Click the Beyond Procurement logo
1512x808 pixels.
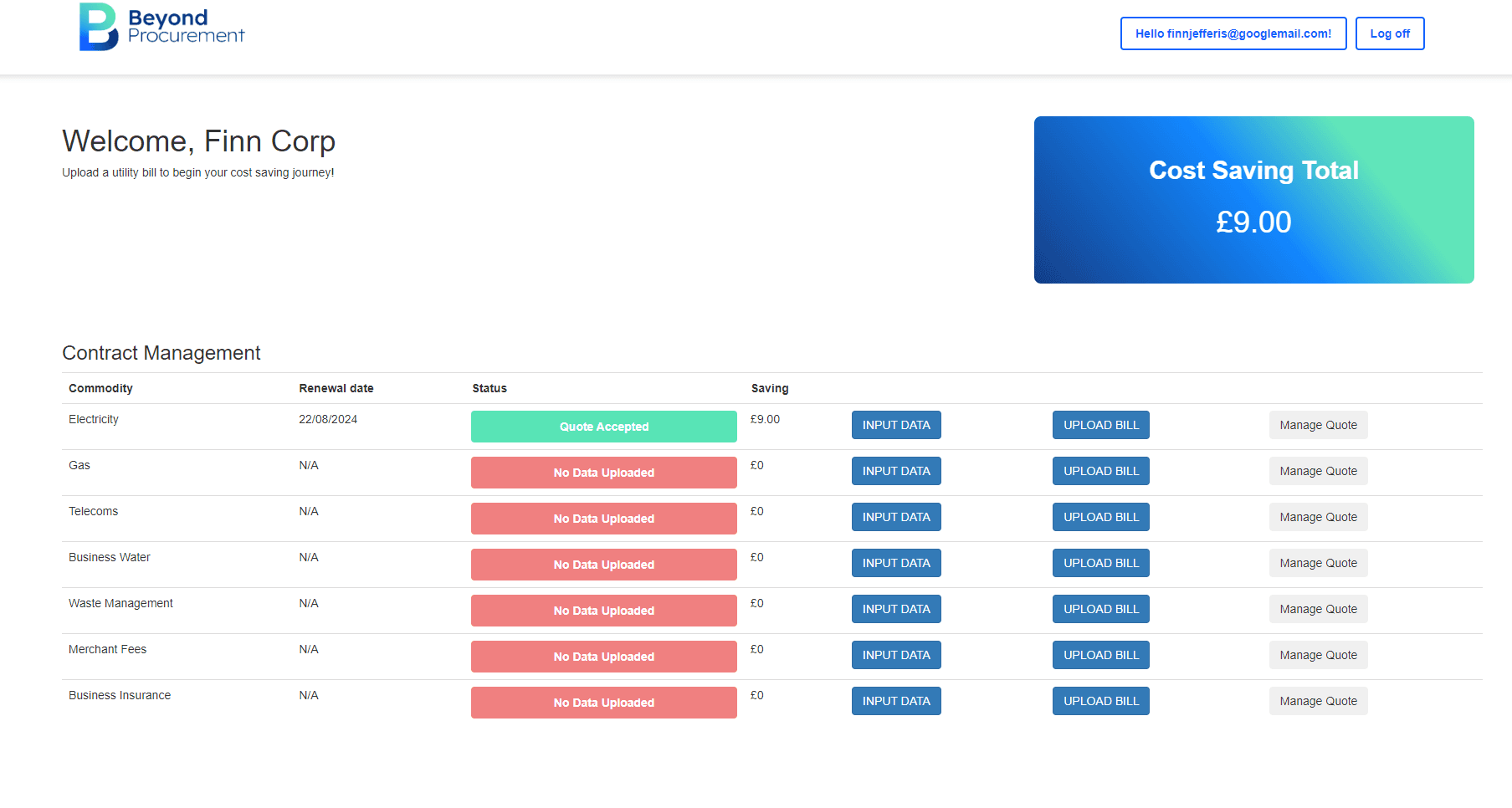pyautogui.click(x=161, y=27)
